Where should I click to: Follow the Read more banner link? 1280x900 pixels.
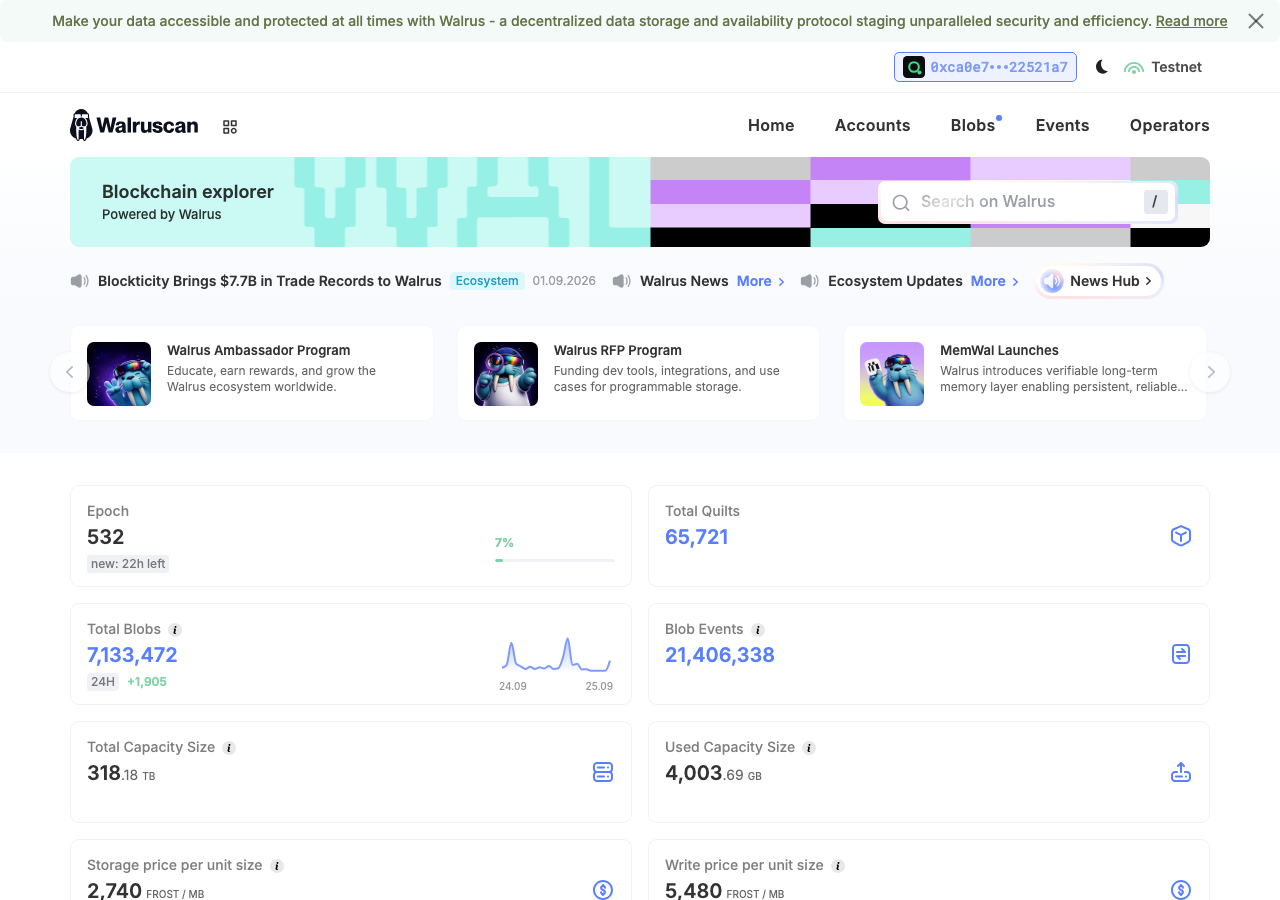[x=1191, y=21]
